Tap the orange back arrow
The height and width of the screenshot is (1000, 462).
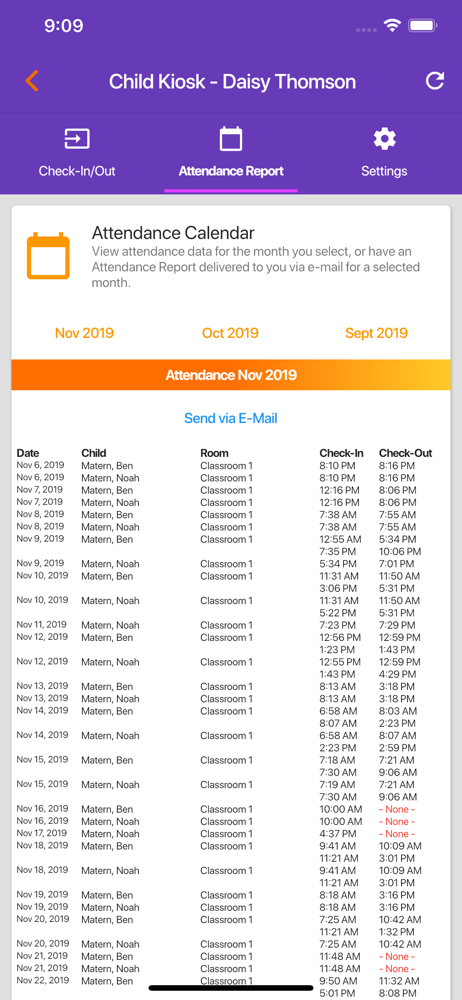pyautogui.click(x=32, y=81)
